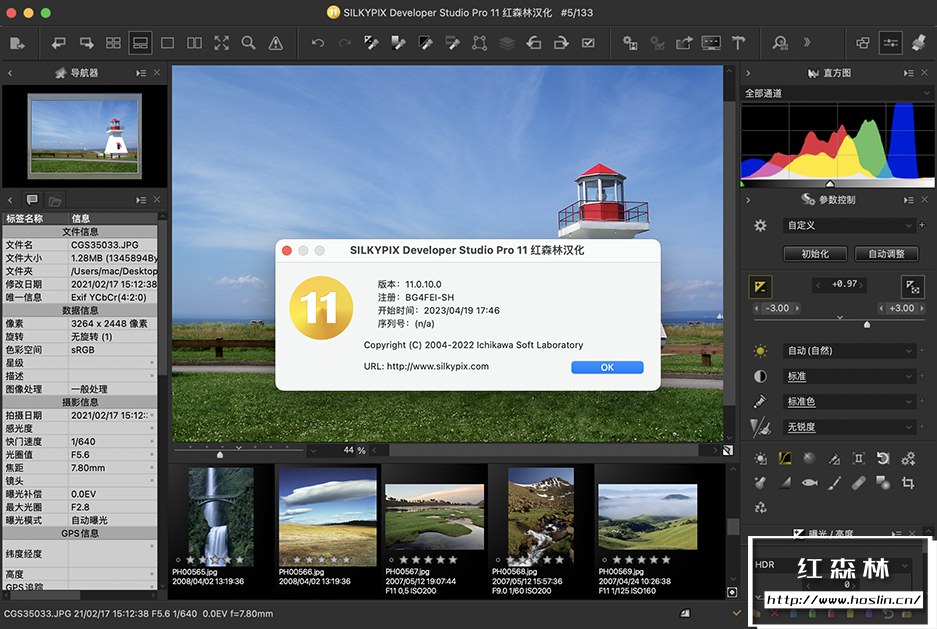Click the fit-to-screen arrows icon

pos(221,43)
